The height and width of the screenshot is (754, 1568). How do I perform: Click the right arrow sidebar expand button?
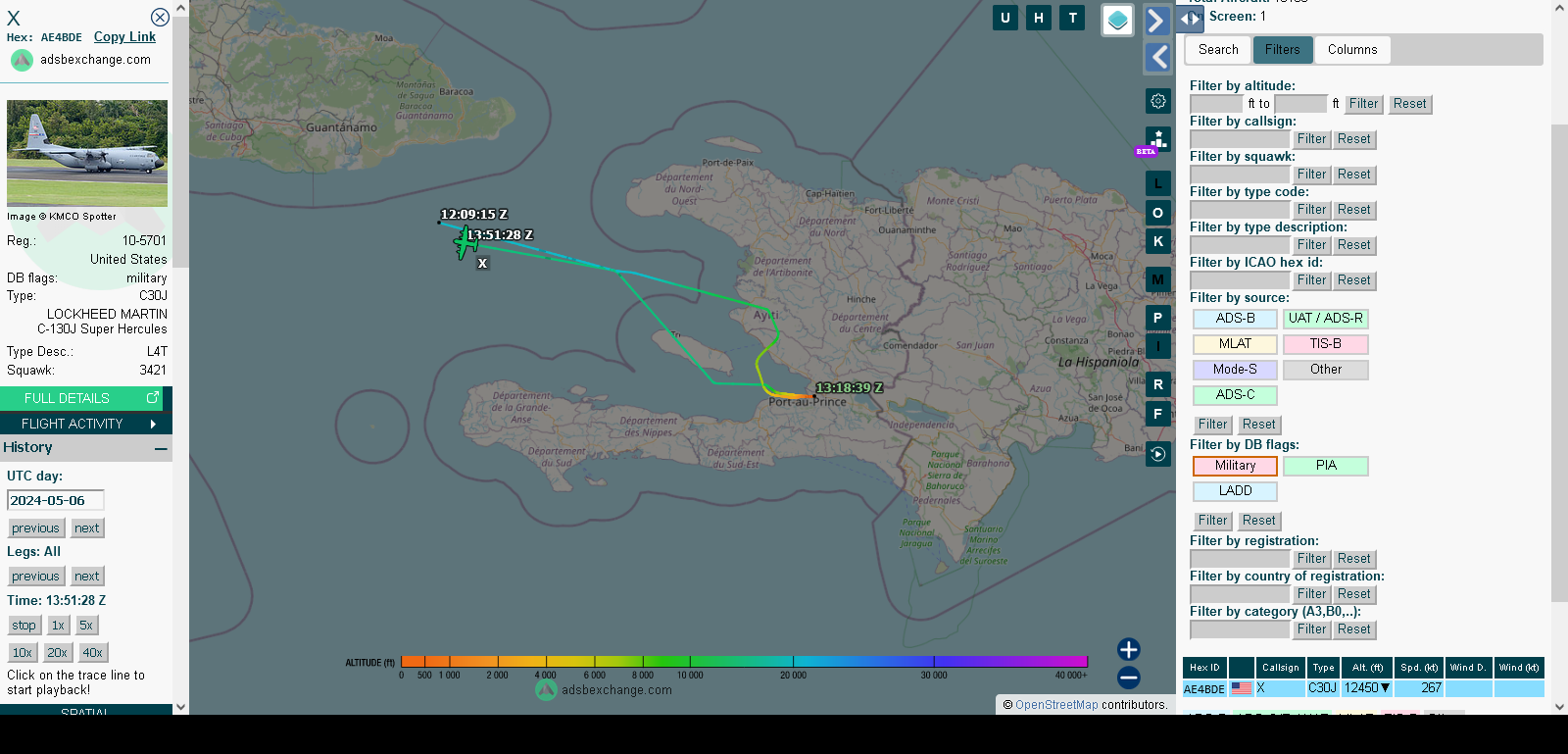coord(1157,20)
